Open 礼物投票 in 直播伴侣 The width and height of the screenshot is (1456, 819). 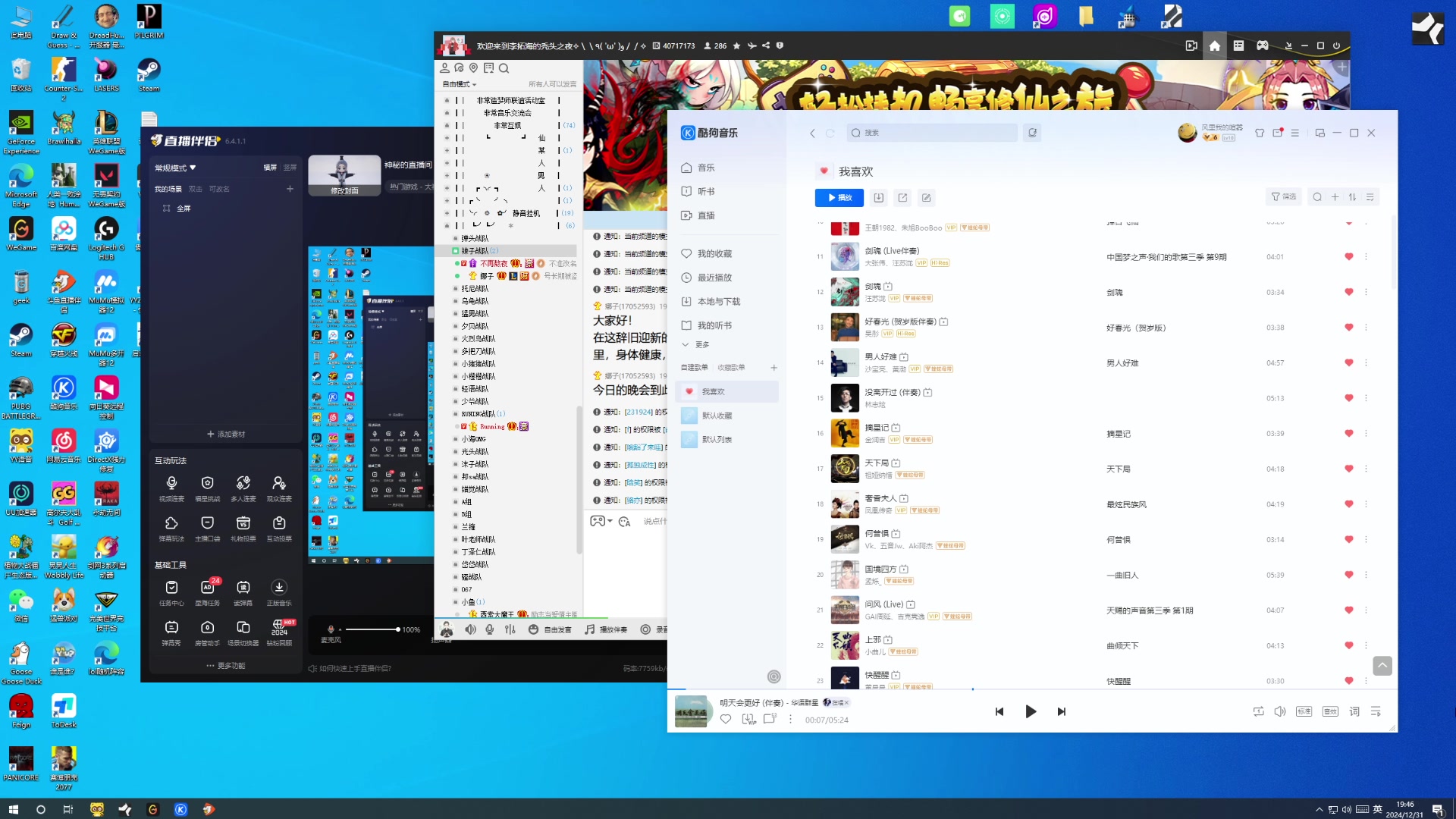pyautogui.click(x=243, y=529)
